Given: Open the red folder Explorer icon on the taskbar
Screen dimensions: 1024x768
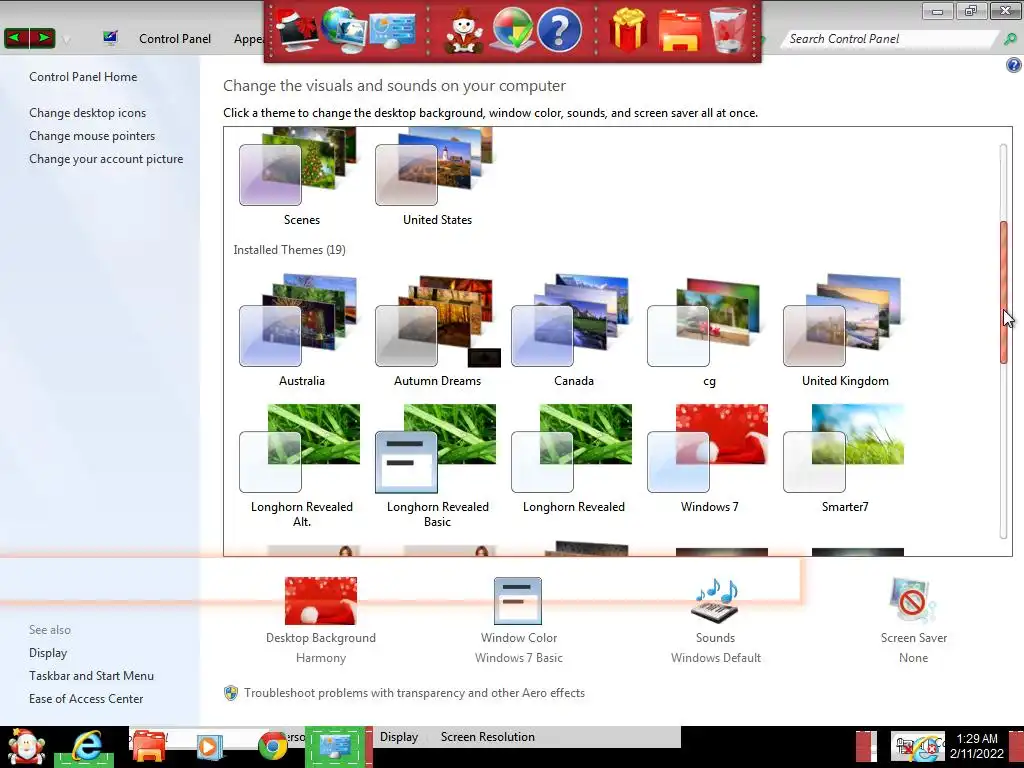Looking at the screenshot, I should (149, 746).
